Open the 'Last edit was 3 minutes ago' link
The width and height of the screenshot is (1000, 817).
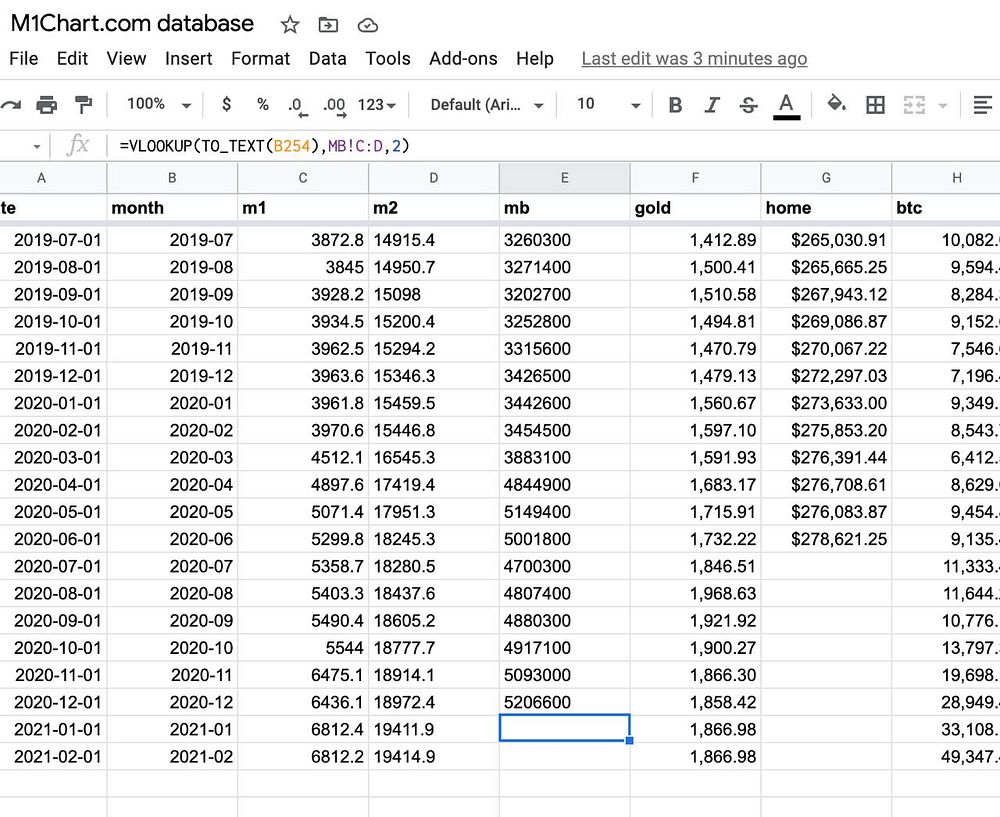point(694,59)
